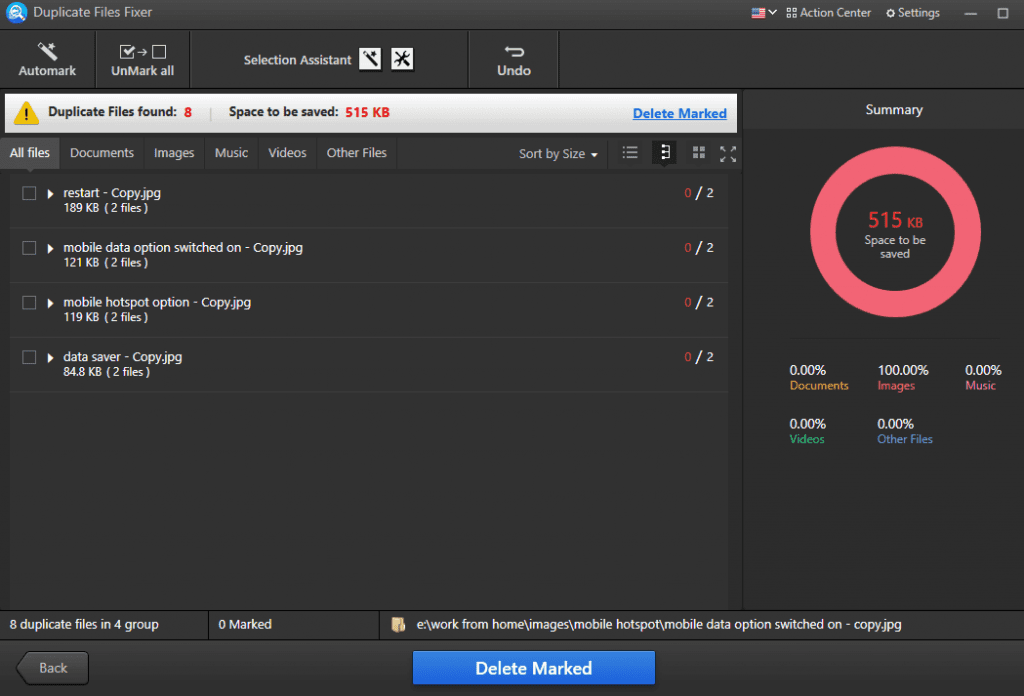Viewport: 1024px width, 696px height.
Task: Switch to the Music tab
Action: click(231, 153)
